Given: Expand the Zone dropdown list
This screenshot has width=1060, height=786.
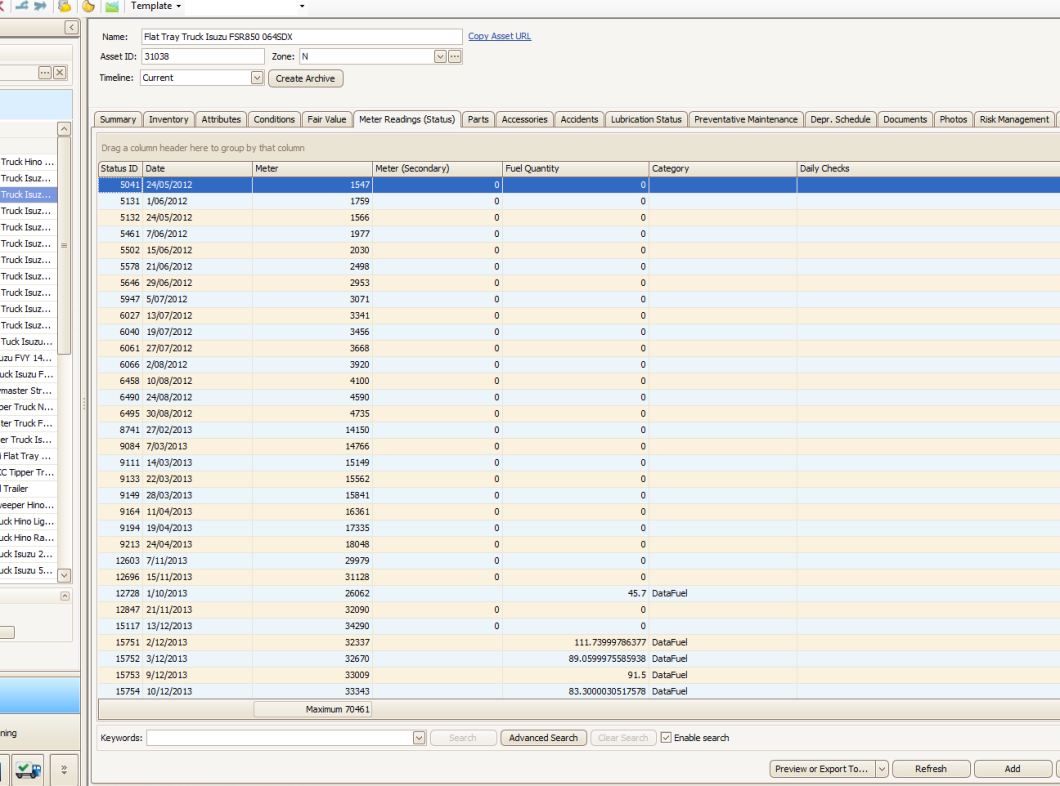Looking at the screenshot, I should 440,57.
